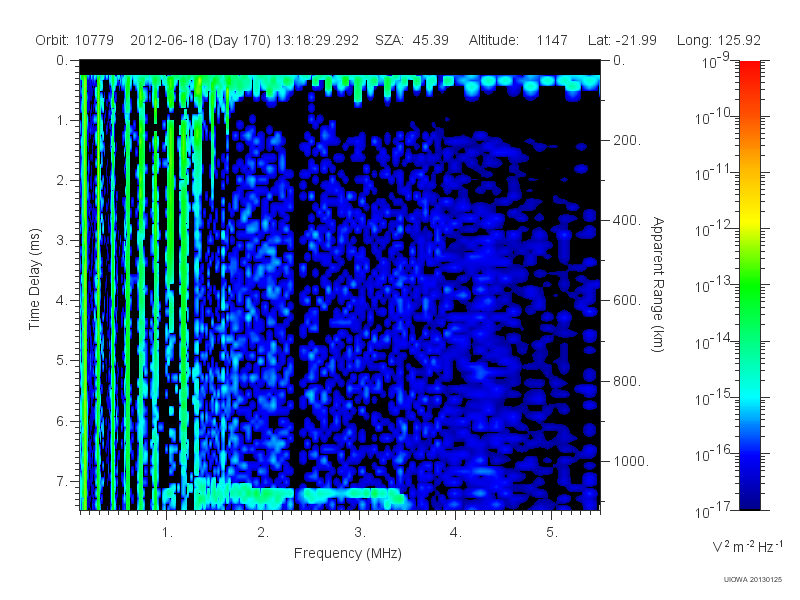Click the Frequency (MHz) axis label
Screen dimensions: 800x600
(348, 553)
